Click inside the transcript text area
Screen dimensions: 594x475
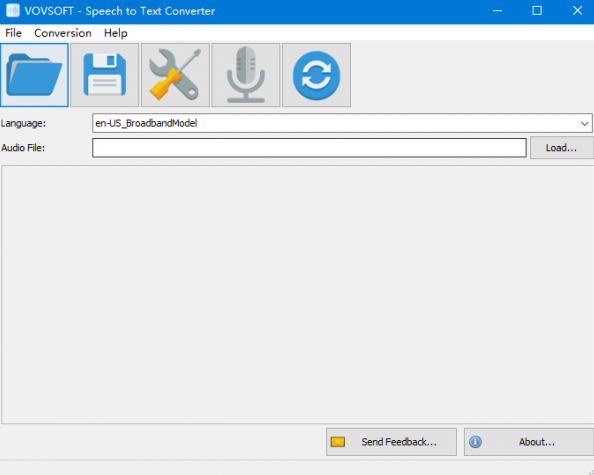(x=297, y=294)
